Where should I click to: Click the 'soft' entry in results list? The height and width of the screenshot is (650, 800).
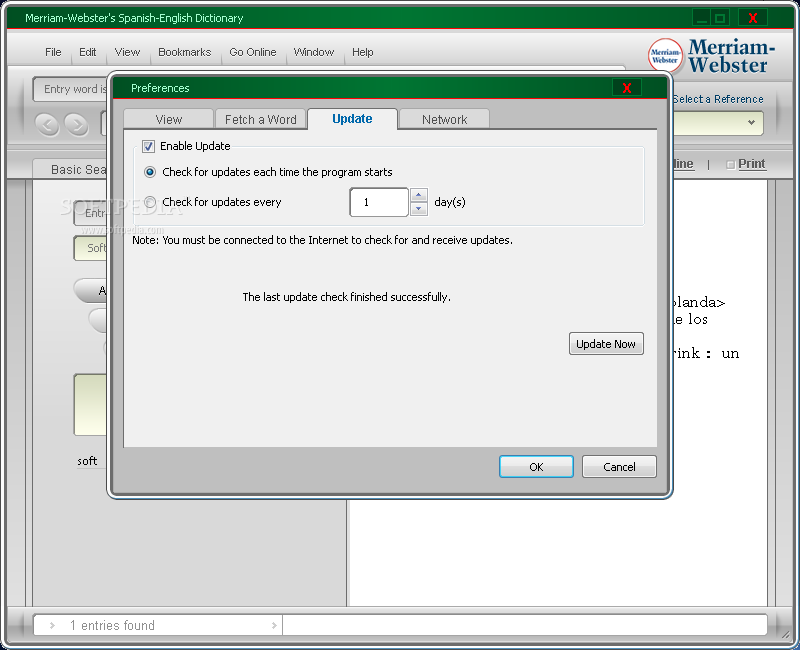pyautogui.click(x=87, y=461)
